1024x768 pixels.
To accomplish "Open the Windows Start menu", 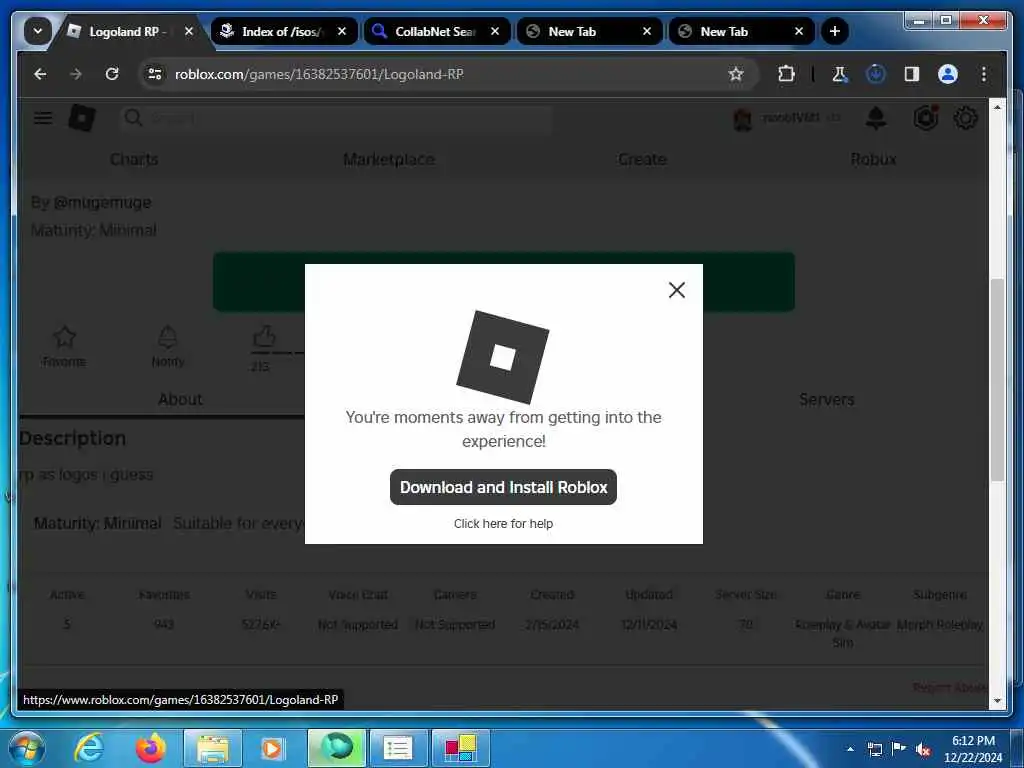I will (x=27, y=748).
